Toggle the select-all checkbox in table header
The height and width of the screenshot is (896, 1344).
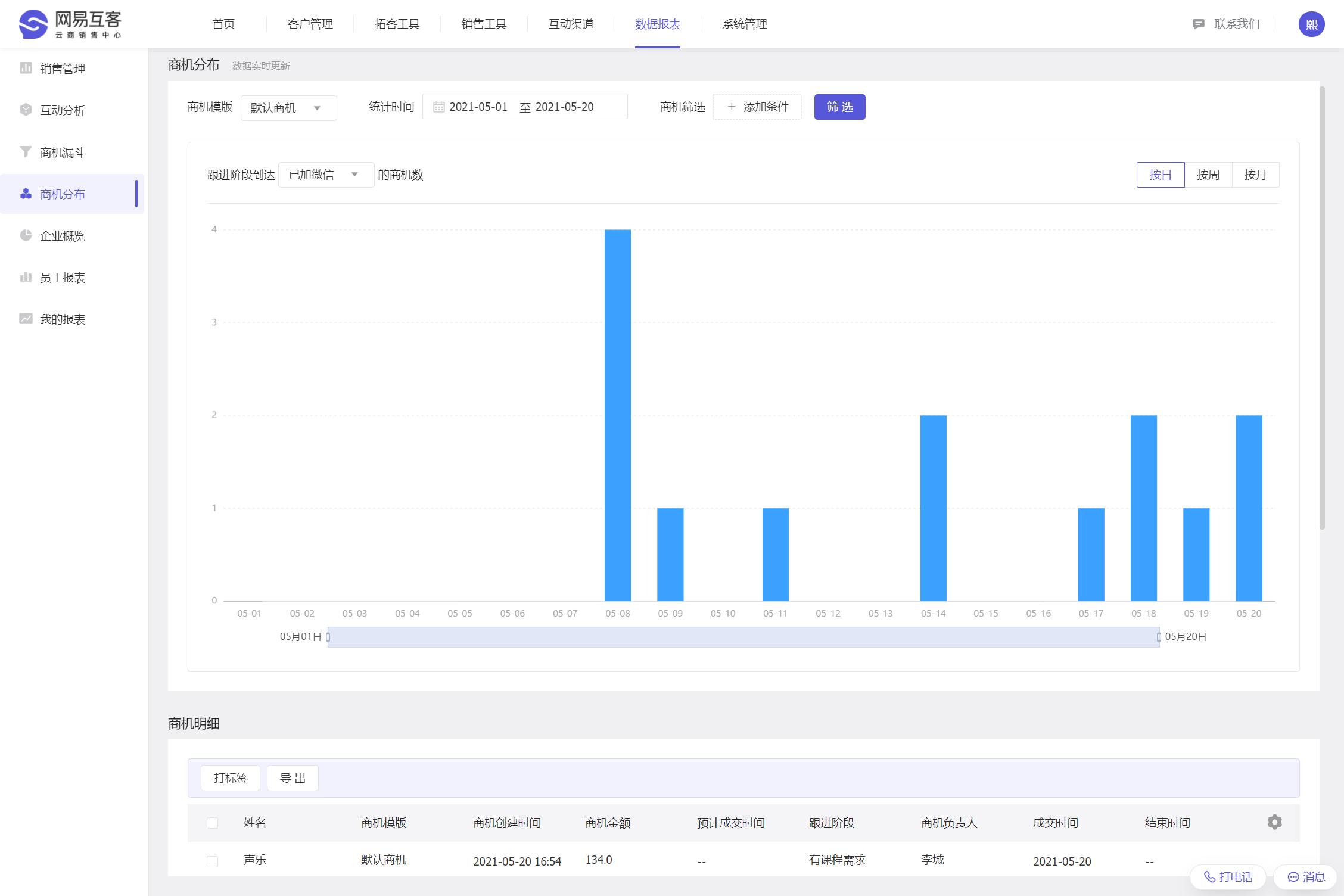(212, 823)
